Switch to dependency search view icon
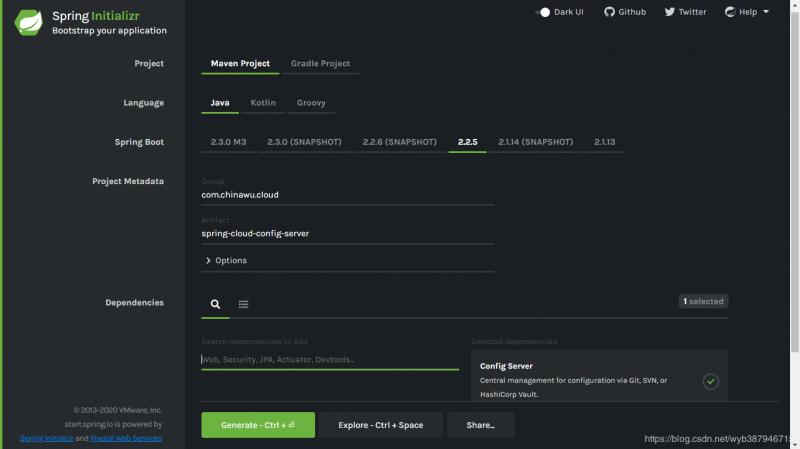The image size is (800, 449). pos(215,304)
